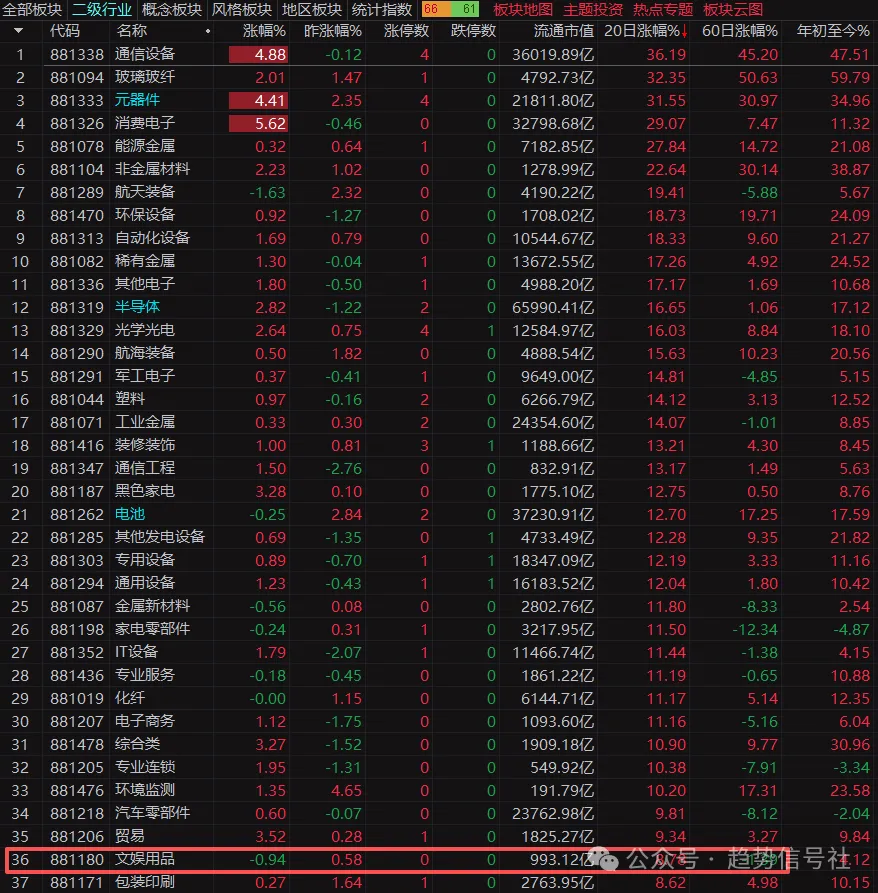Viewport: 878px width, 893px height.
Task: Sort by 20日涨幅% column header
Action: coord(645,31)
